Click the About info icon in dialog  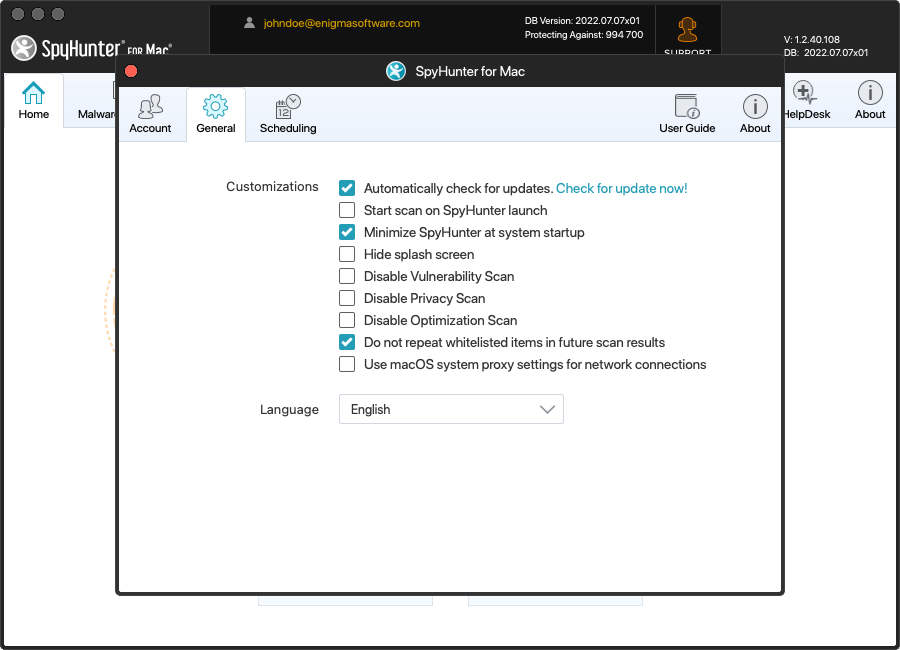point(755,107)
